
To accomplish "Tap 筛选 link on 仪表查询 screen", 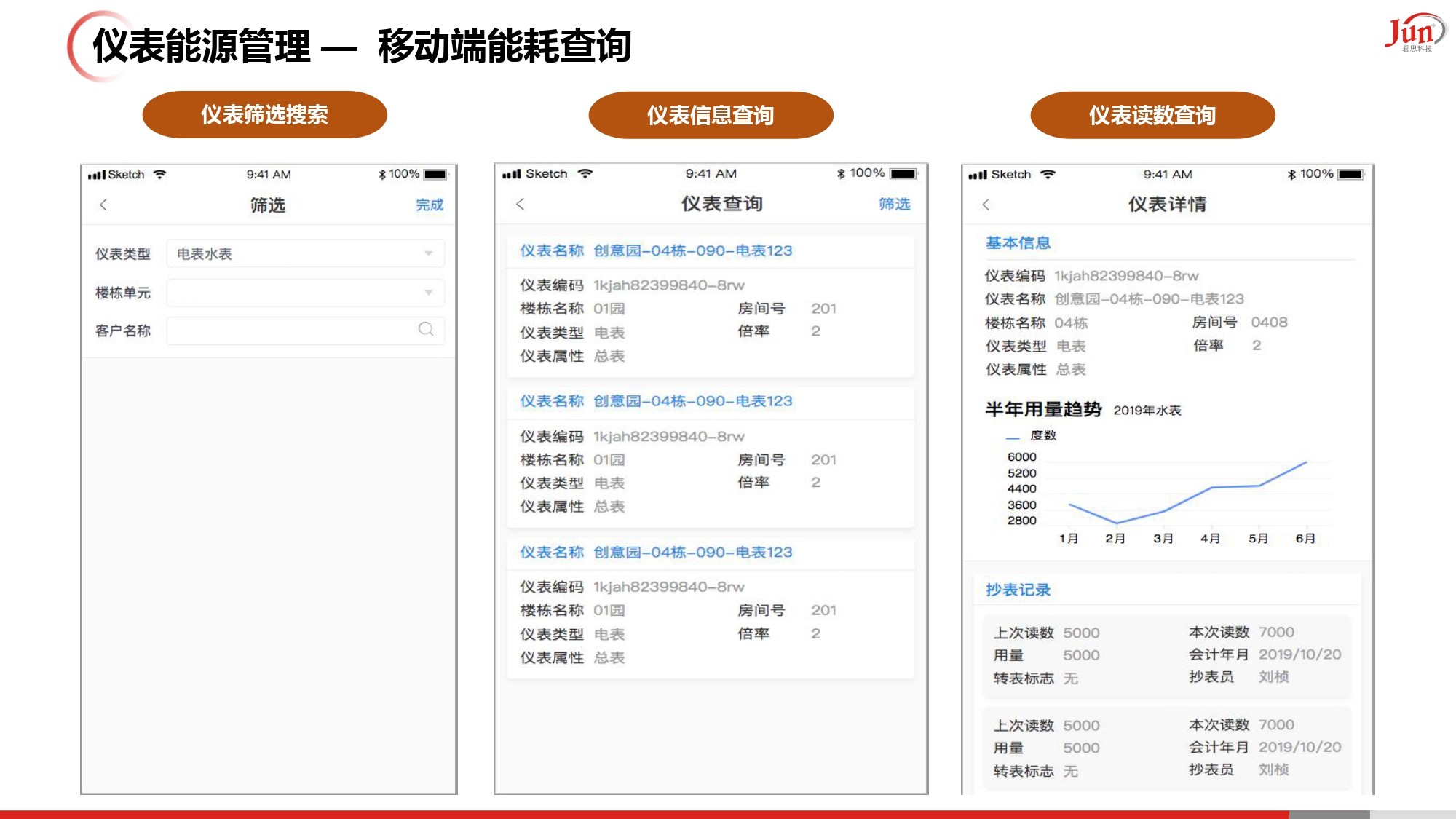I will (894, 204).
